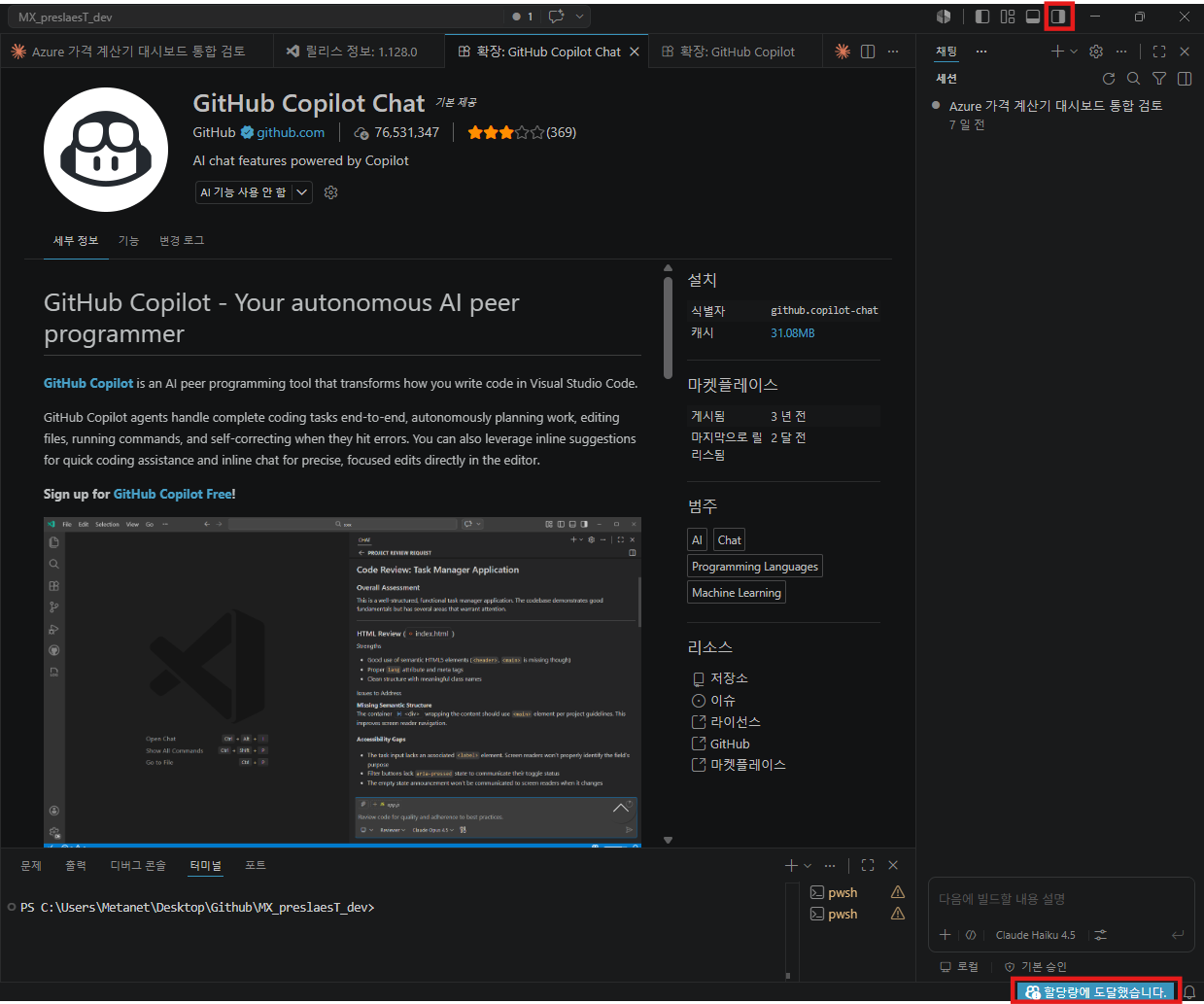This screenshot has height=1004, width=1204.
Task: Select the first pwsh terminal entry
Action: [x=858, y=892]
